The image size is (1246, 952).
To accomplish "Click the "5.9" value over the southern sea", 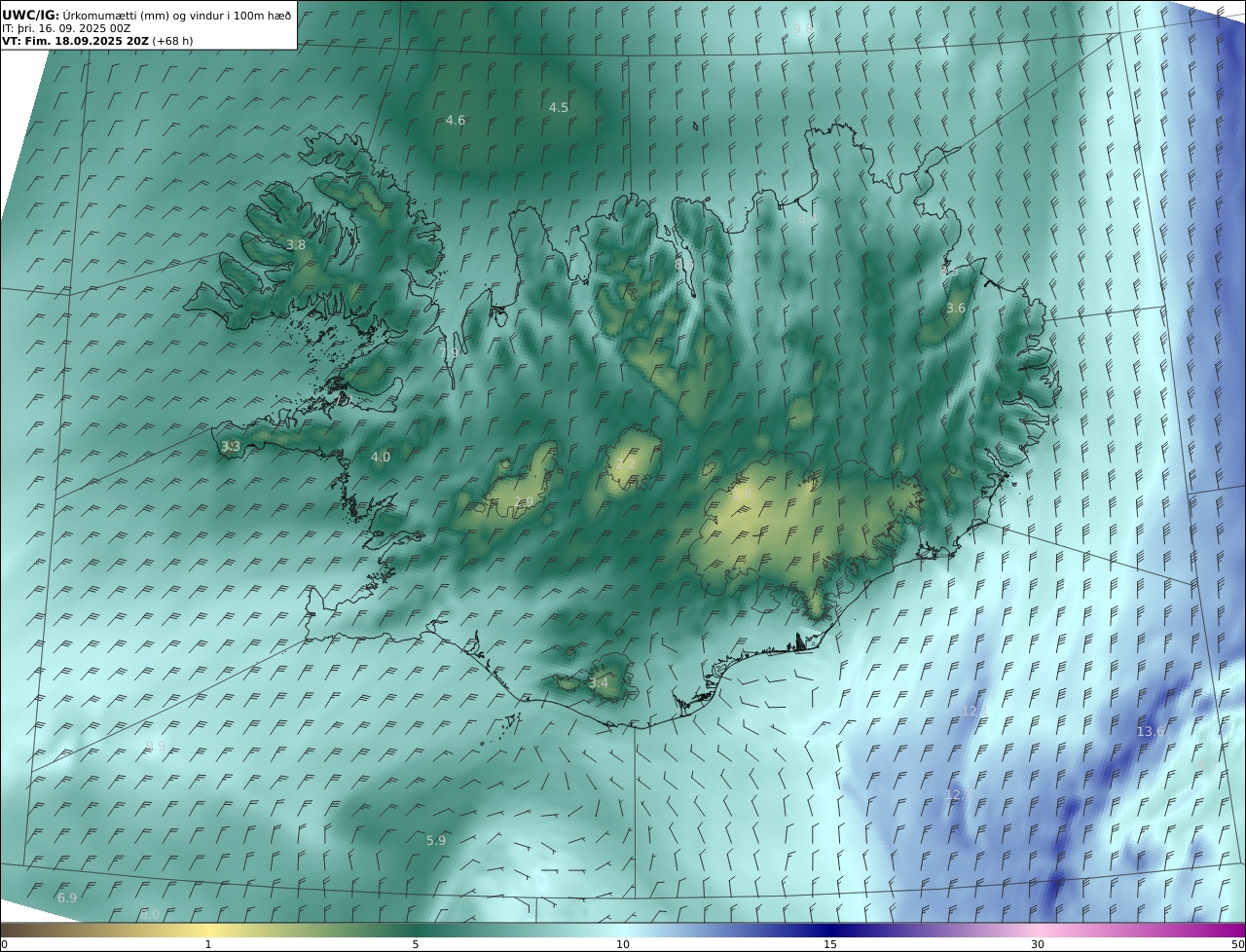I will pyautogui.click(x=436, y=841).
